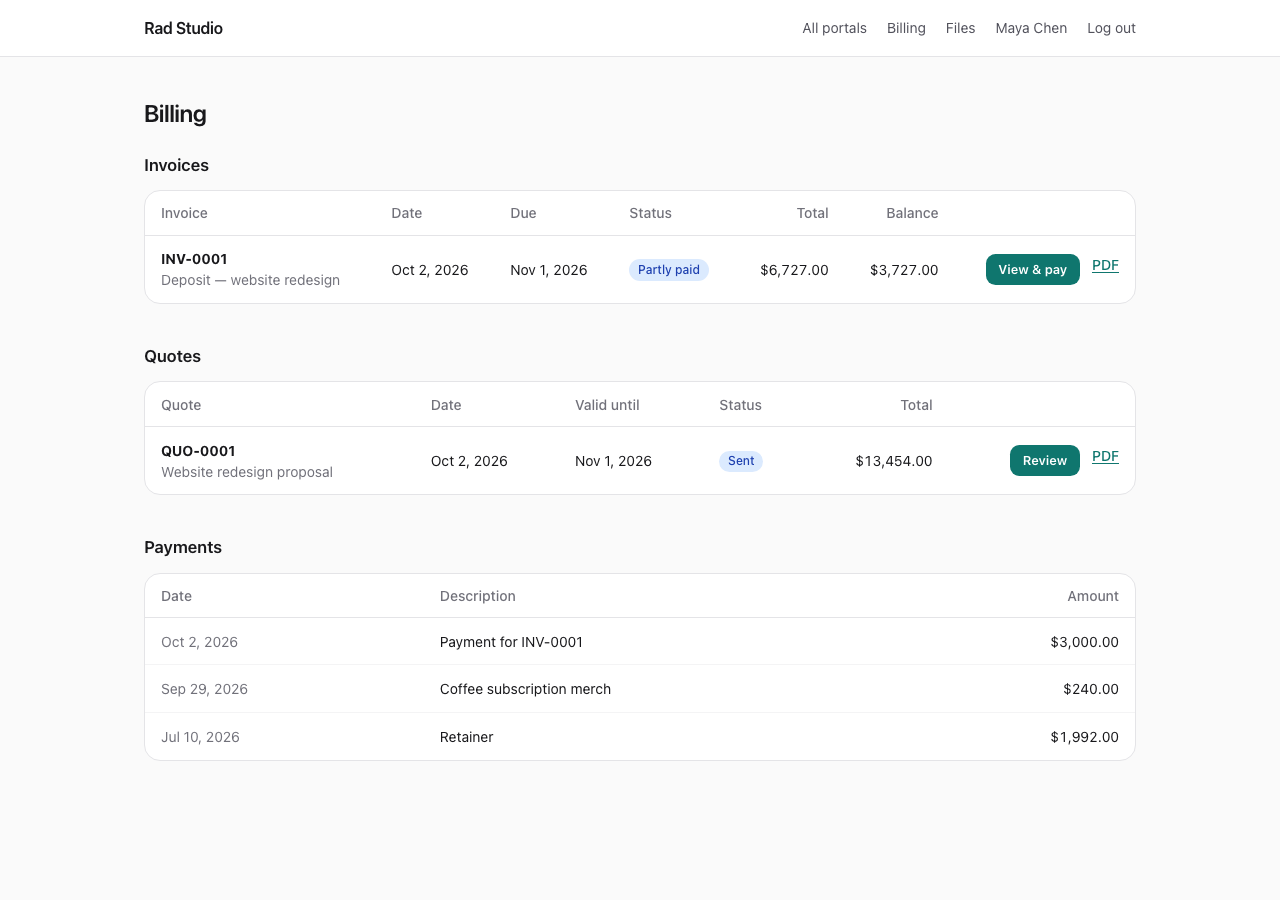Click the Amount column header in Payments

pos(1093,596)
